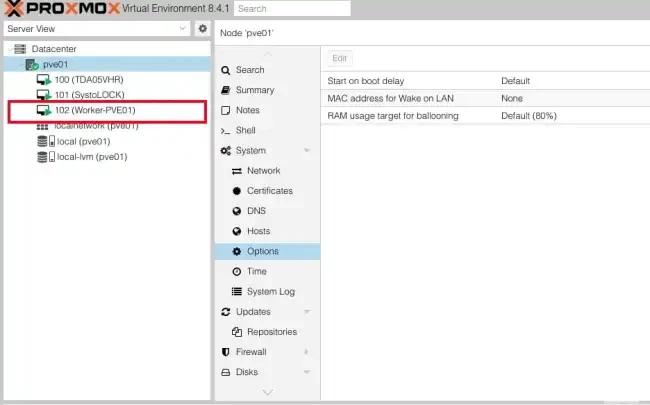Click the VM icon for 100 (TDA05VHR)
This screenshot has height=405, width=650.
44,80
